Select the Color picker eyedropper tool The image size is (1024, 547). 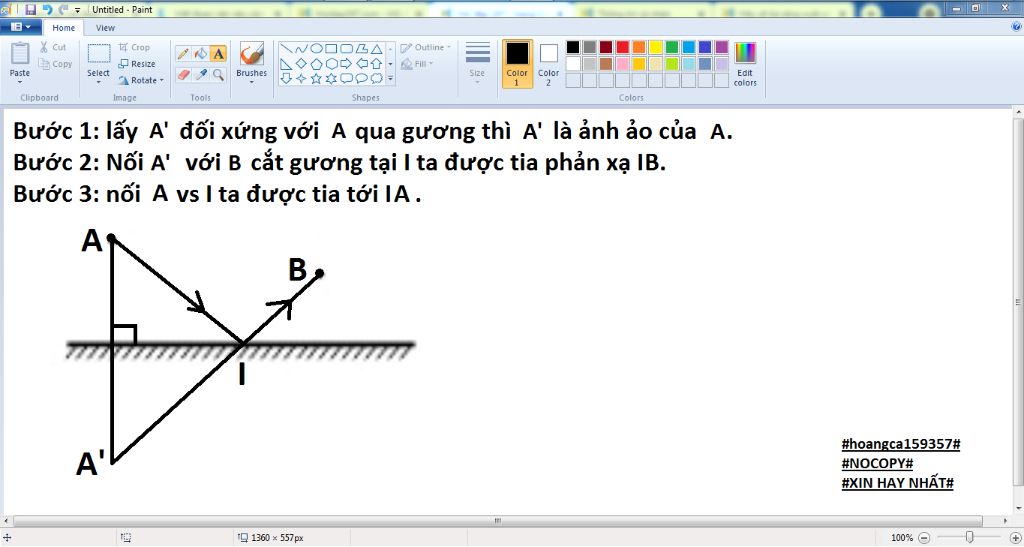(x=201, y=74)
